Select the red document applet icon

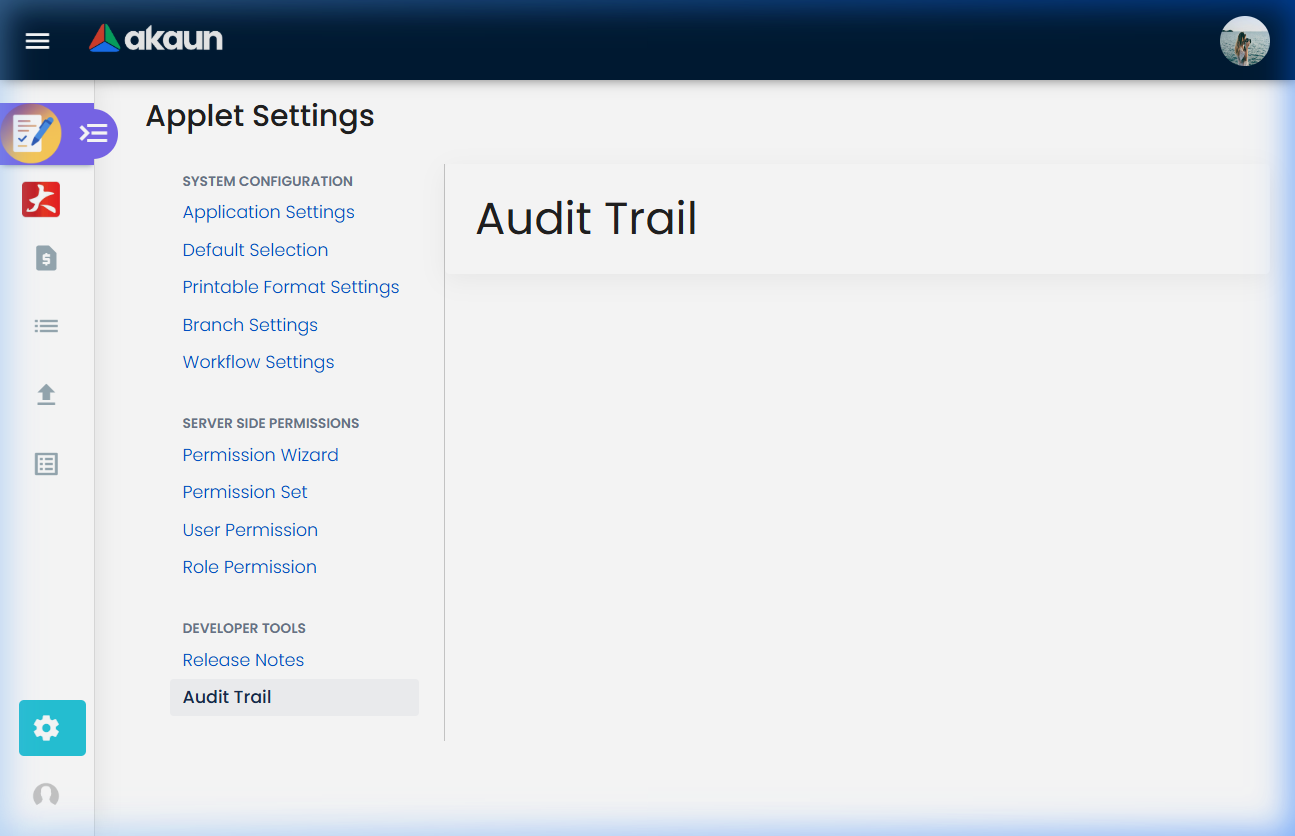tap(41, 199)
